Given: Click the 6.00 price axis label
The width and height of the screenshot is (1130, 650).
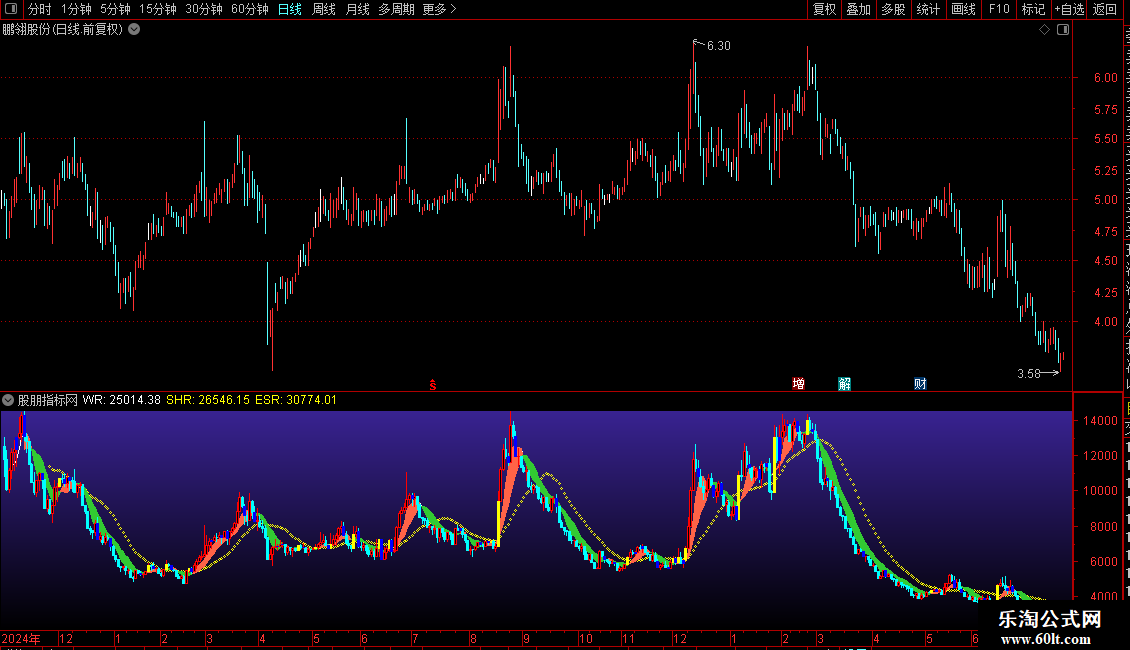Looking at the screenshot, I should (1105, 78).
